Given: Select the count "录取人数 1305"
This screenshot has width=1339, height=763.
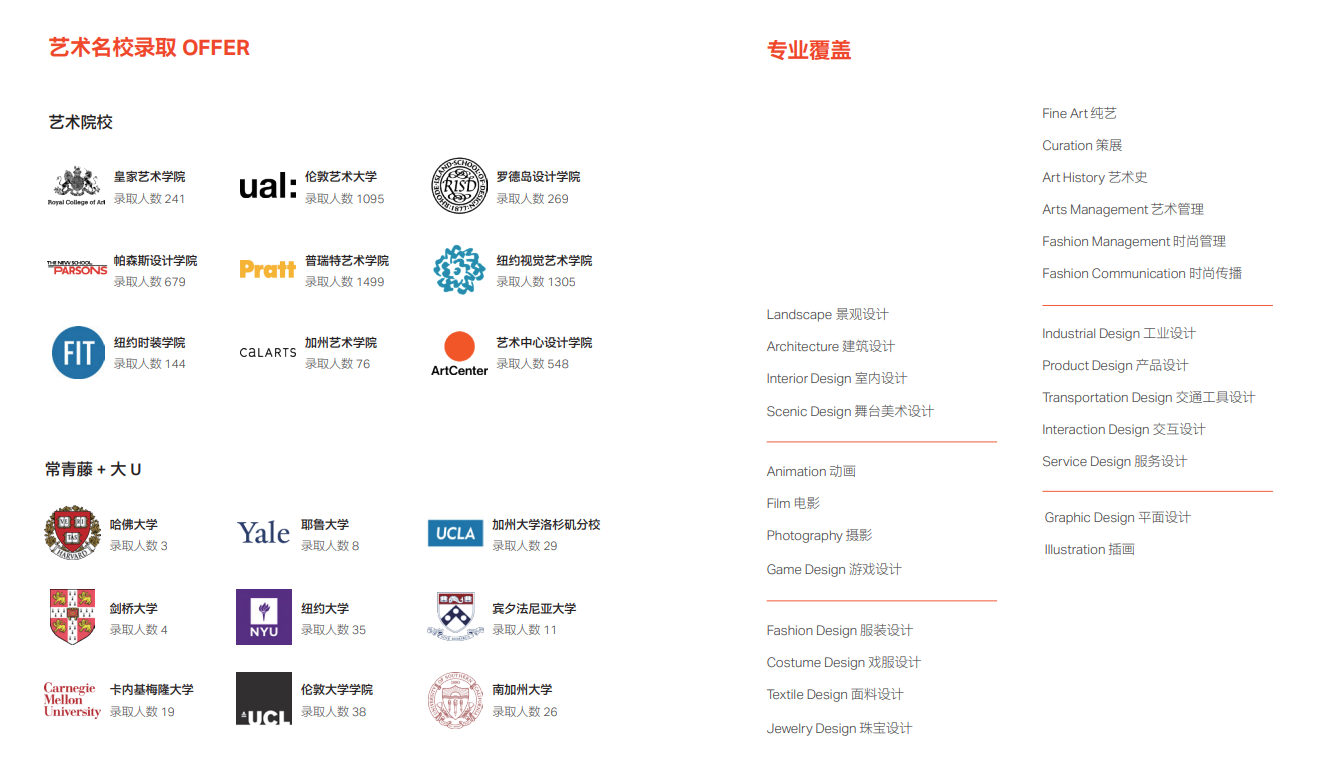Looking at the screenshot, I should click(x=537, y=282).
